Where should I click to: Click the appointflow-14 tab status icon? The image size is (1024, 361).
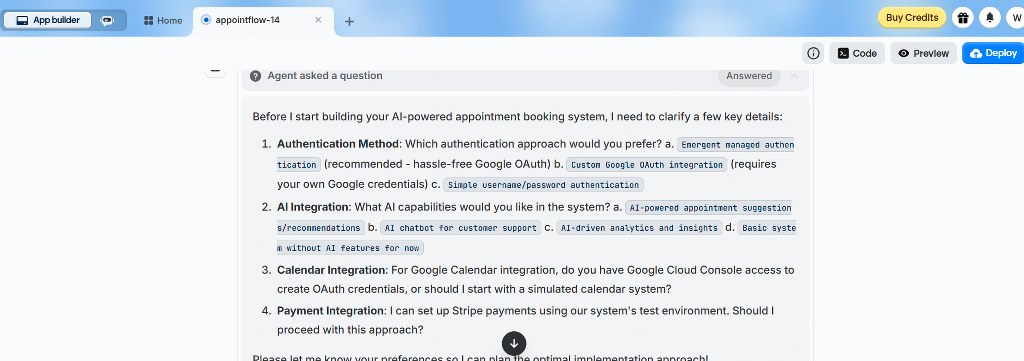pyautogui.click(x=206, y=20)
